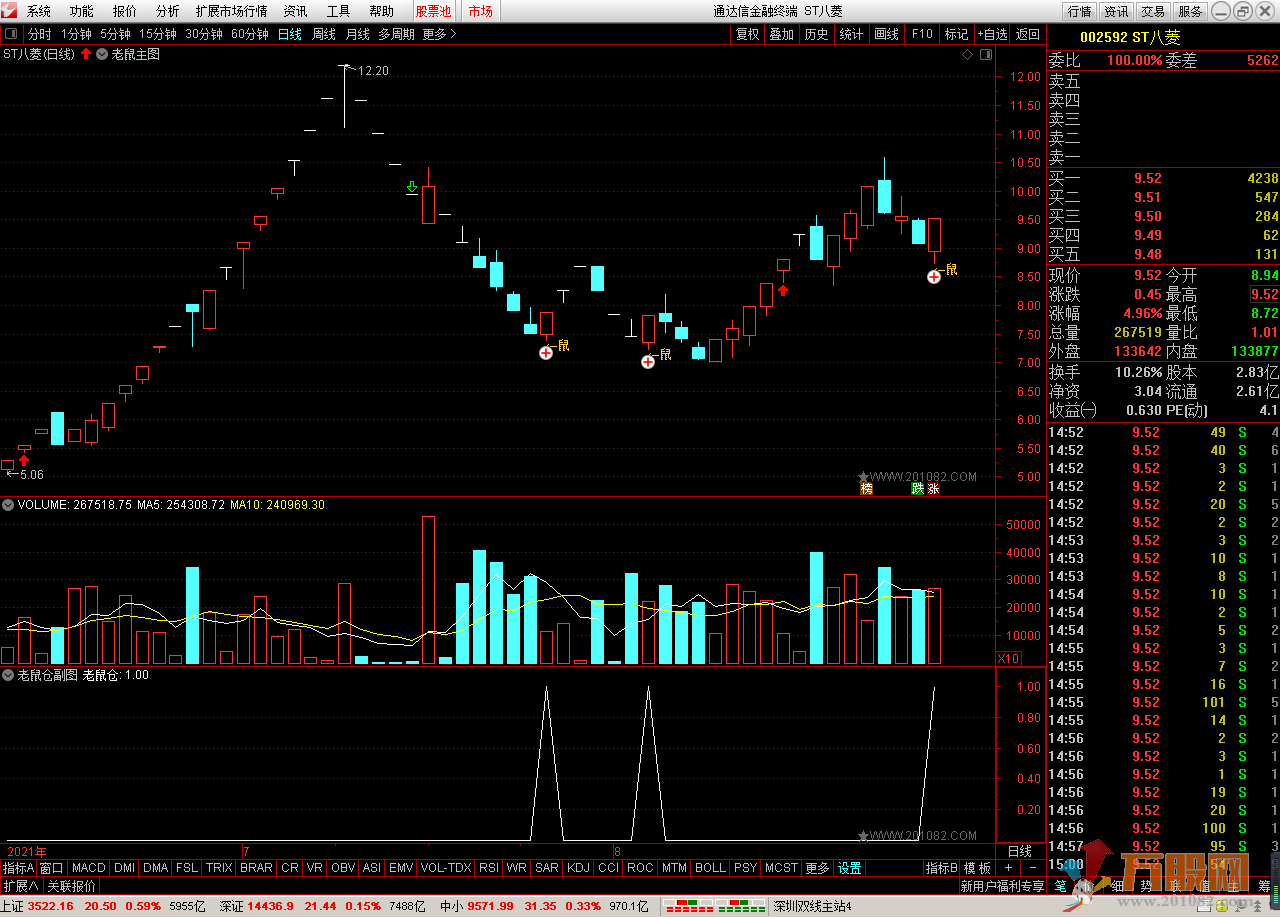Open the 功能 menu

pyautogui.click(x=82, y=11)
